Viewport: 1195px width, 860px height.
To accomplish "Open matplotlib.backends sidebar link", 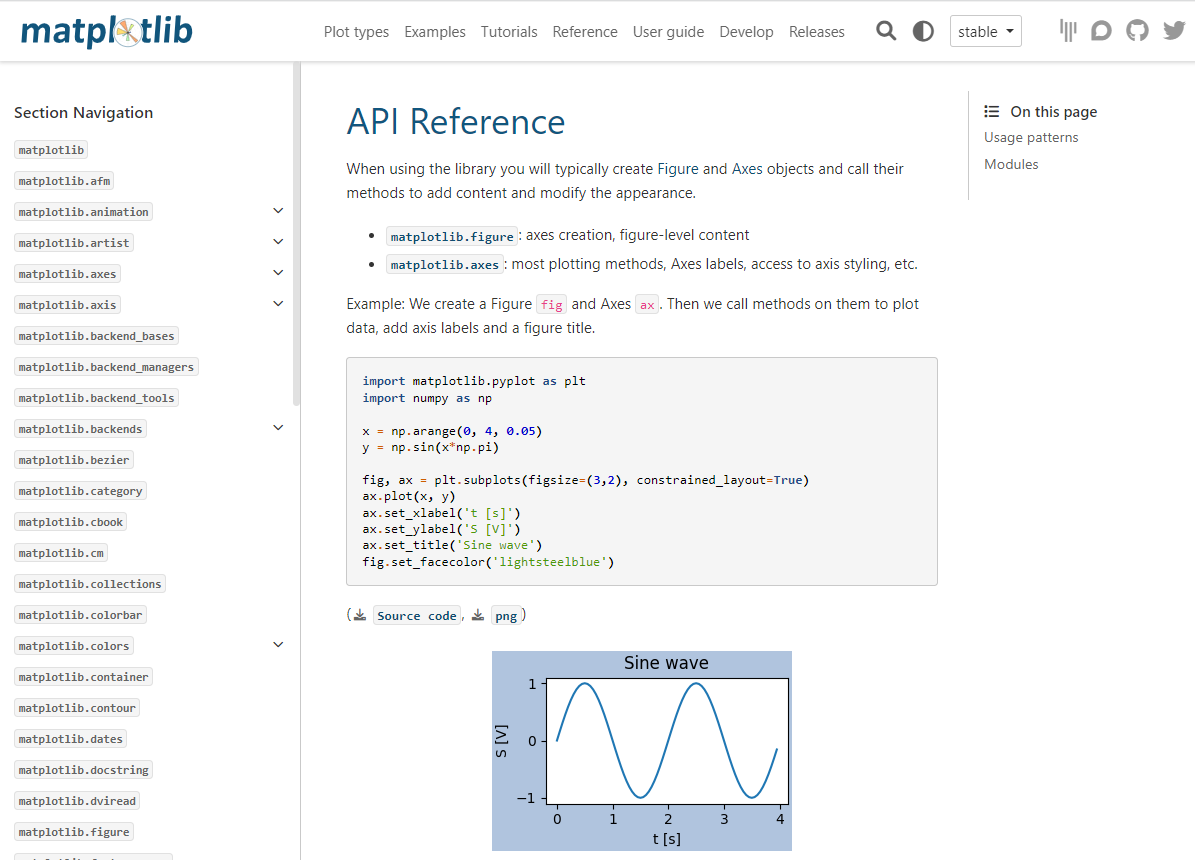I will coord(80,429).
